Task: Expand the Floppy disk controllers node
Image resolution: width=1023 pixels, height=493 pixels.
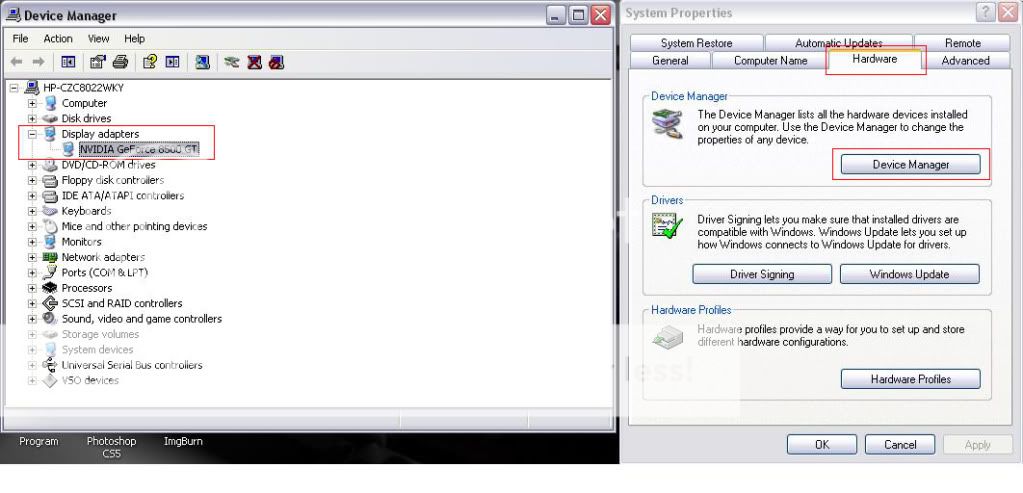Action: pos(32,180)
